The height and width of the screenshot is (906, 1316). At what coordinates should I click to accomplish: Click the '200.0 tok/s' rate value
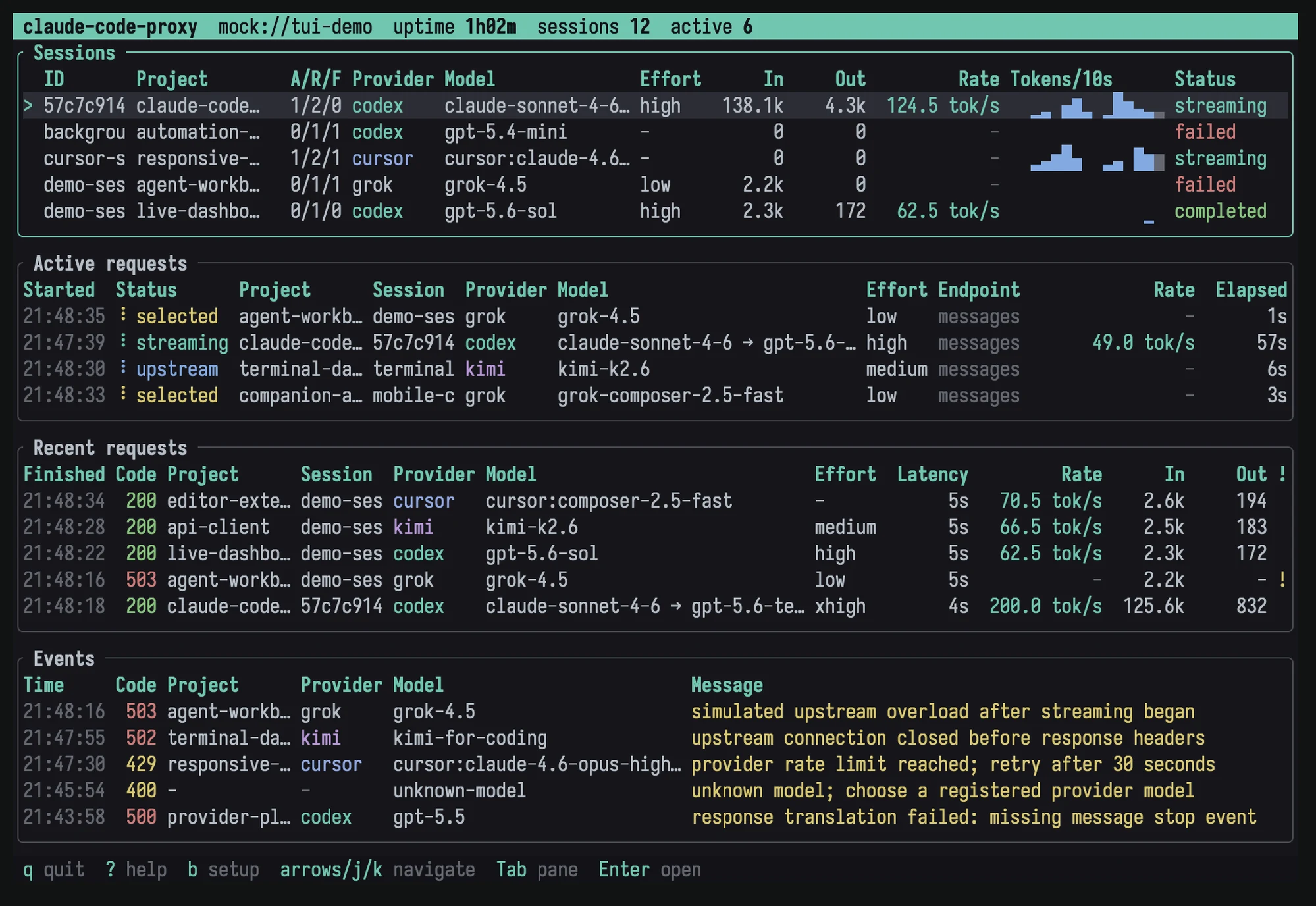[1046, 606]
